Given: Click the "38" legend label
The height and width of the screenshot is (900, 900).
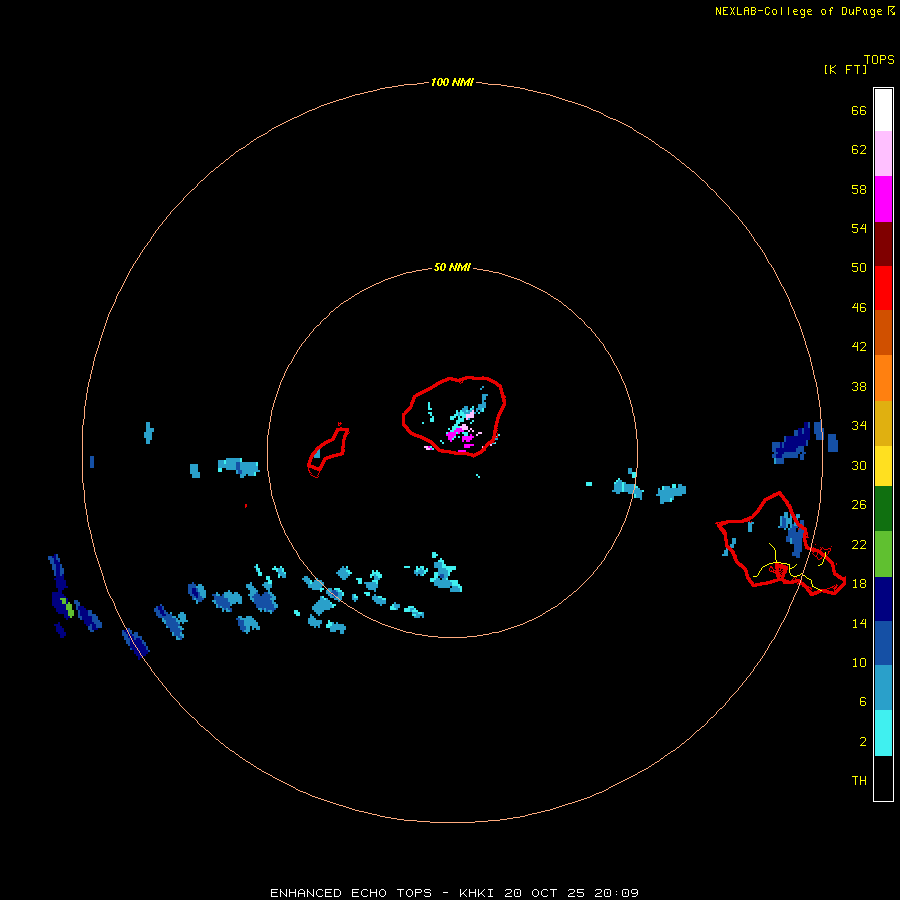Looking at the screenshot, I should click(859, 386).
